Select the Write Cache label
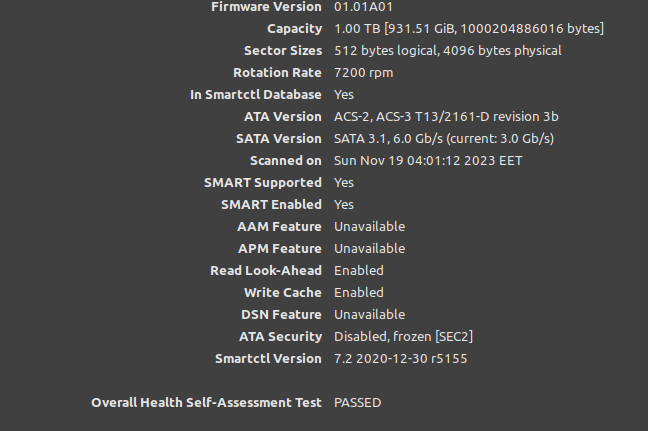 pyautogui.click(x=282, y=292)
